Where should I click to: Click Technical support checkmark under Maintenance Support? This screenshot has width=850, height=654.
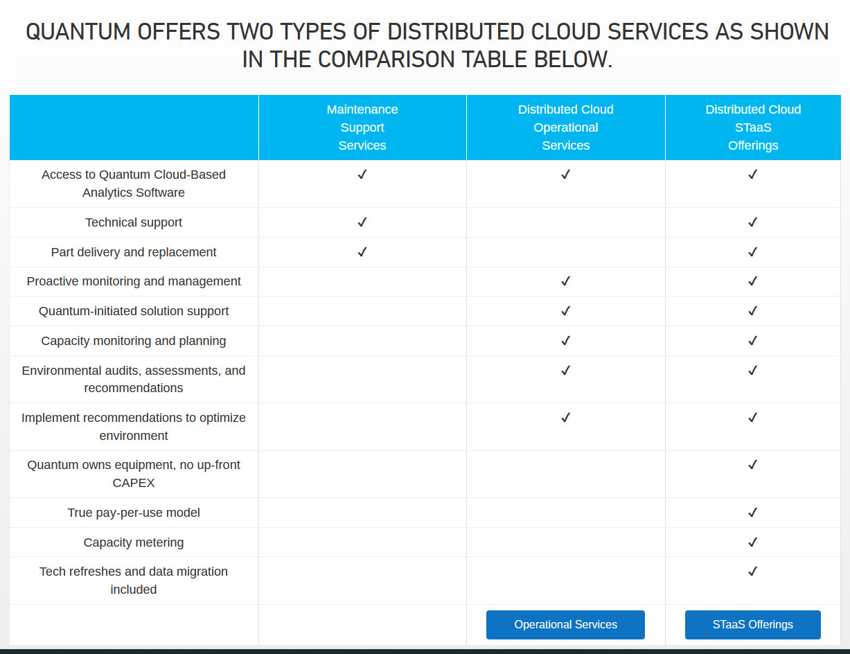click(362, 222)
